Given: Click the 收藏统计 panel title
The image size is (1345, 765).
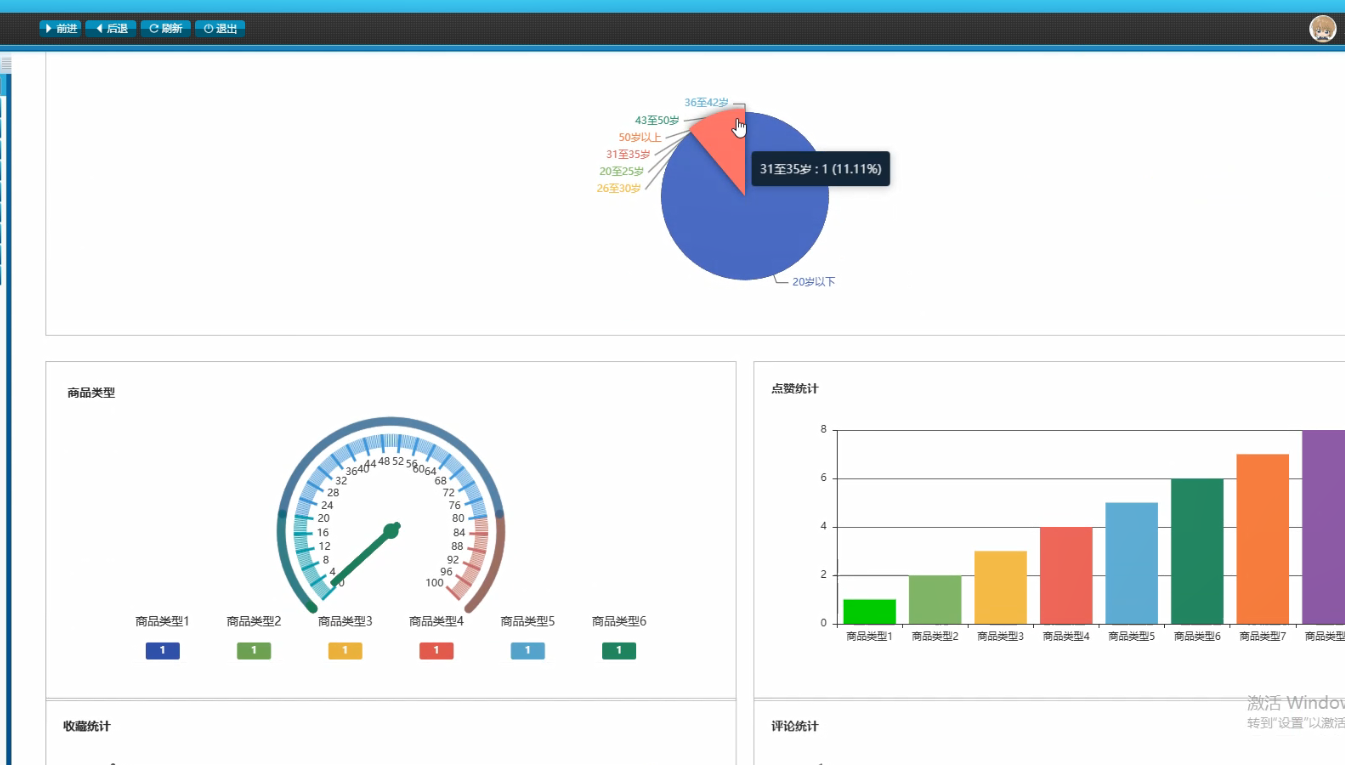Looking at the screenshot, I should (x=87, y=726).
